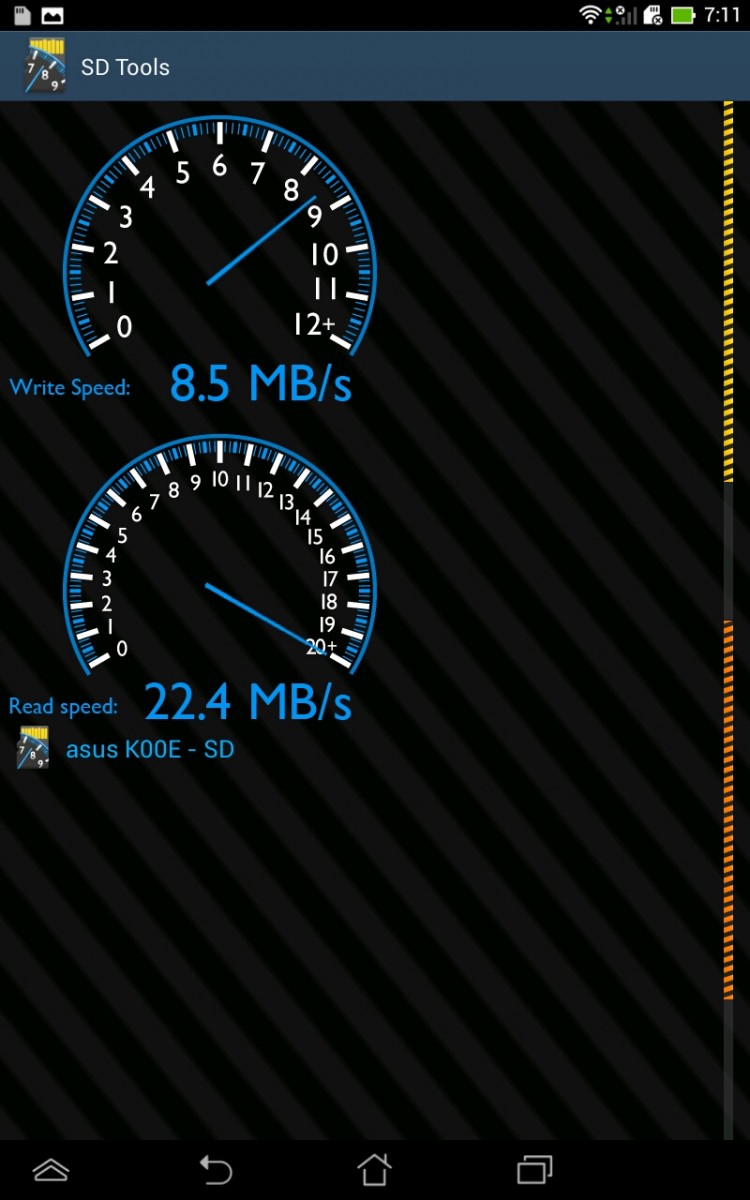Click the orange striped progress bar
This screenshot has width=750, height=1200.
pyautogui.click(x=728, y=811)
